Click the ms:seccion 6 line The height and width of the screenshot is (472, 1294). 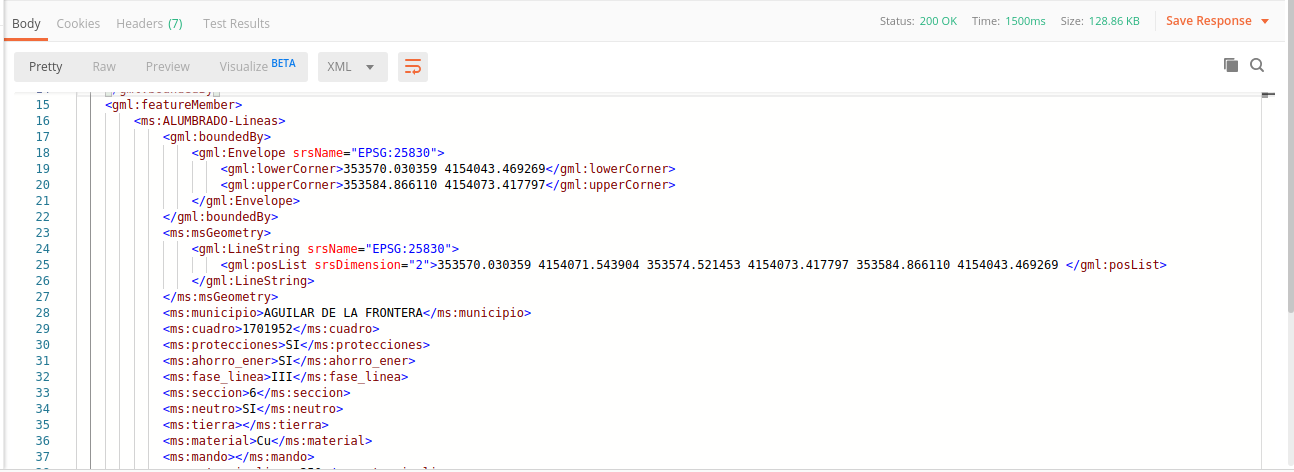pyautogui.click(x=257, y=393)
